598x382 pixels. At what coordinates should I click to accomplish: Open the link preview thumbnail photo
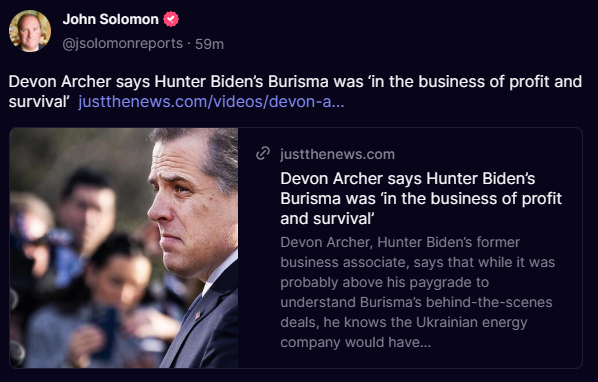click(124, 248)
